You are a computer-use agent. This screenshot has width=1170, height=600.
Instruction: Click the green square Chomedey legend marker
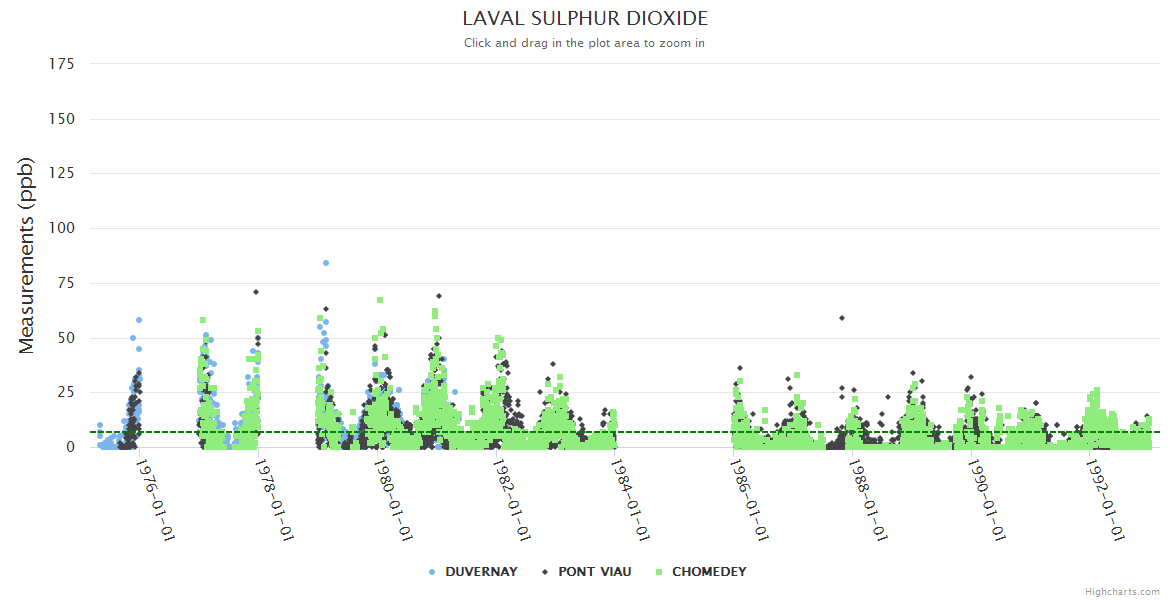click(659, 572)
